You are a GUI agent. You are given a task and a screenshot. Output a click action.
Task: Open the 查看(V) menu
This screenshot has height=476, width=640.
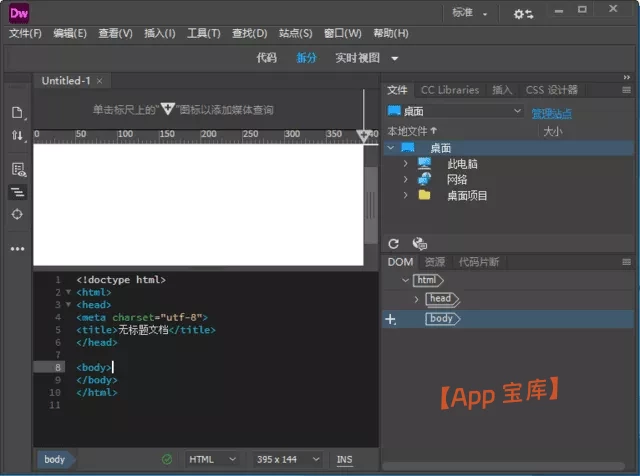click(116, 33)
